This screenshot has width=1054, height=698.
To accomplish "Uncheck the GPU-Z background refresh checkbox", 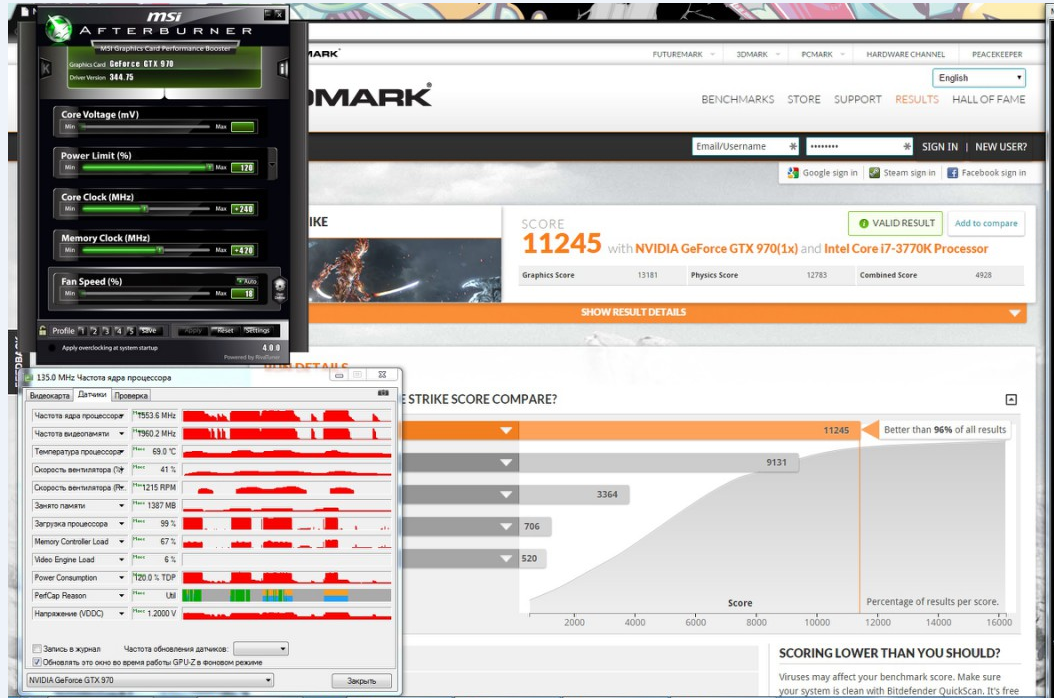I will [37, 662].
